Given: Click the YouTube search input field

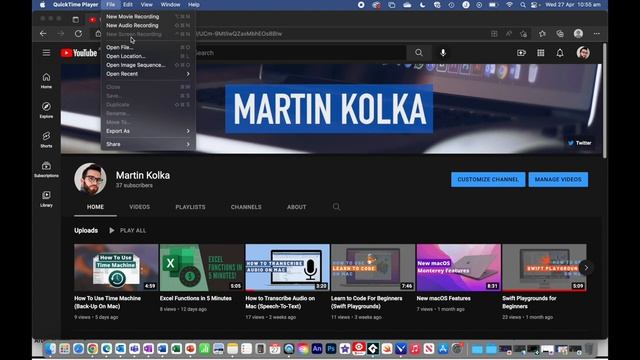Looking at the screenshot, I should point(300,53).
